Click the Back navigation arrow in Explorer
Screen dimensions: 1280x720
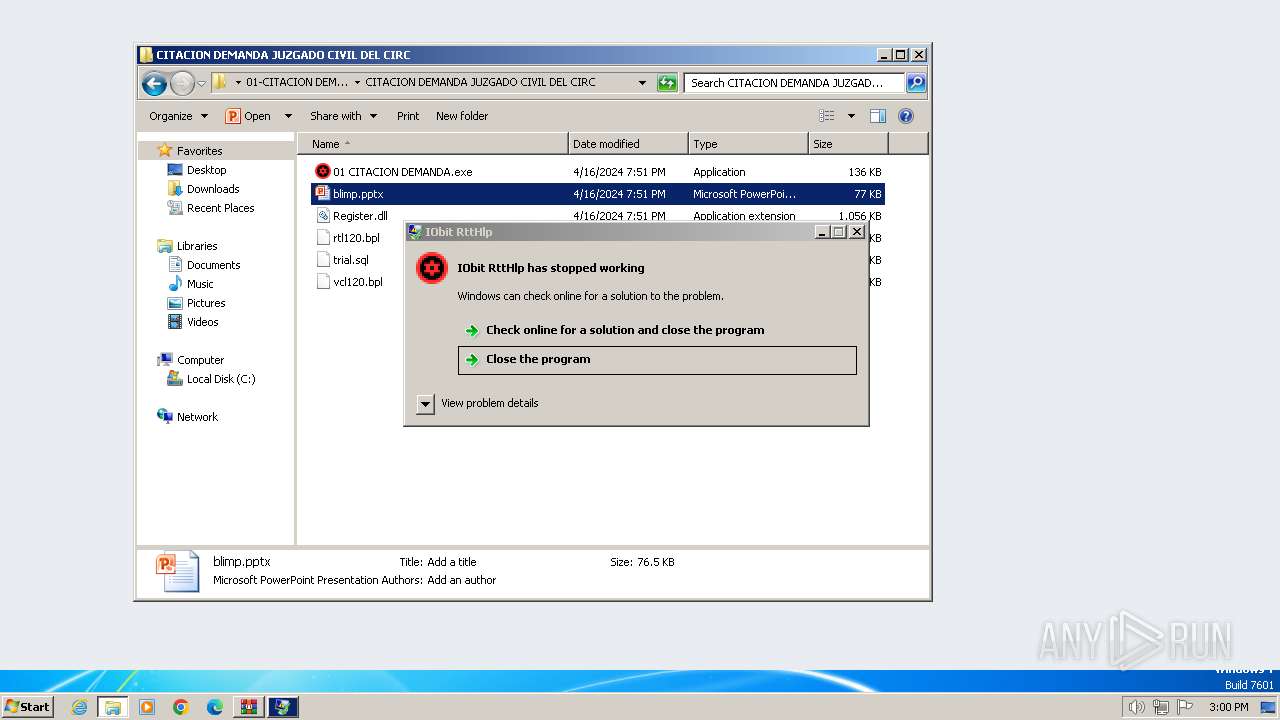click(154, 83)
